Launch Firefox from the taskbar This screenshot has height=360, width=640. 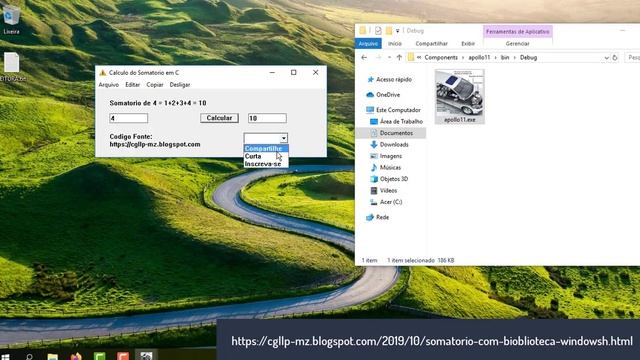point(76,356)
